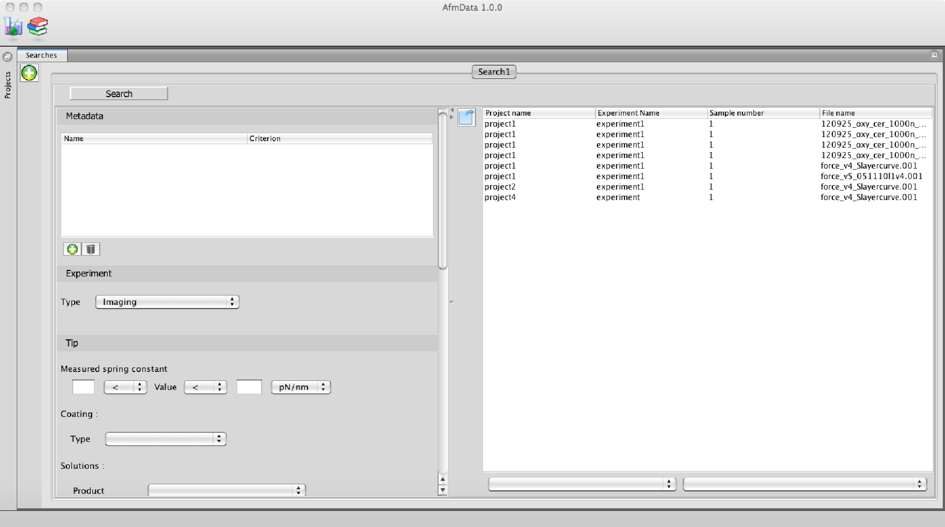Click the laboratory flasks toolbar icon
The width and height of the screenshot is (945, 527).
[x=14, y=26]
